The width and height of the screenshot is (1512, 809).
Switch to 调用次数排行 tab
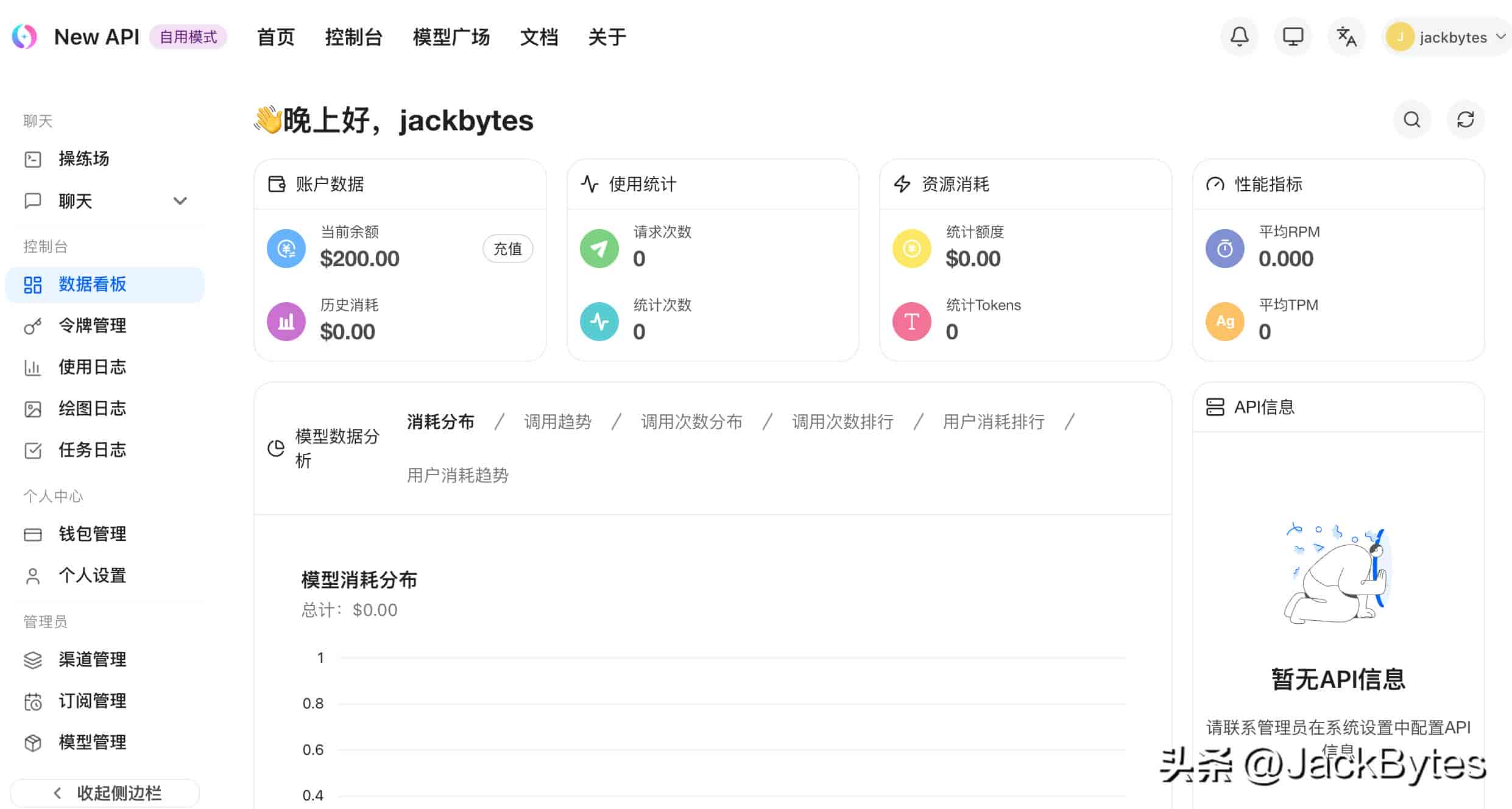[x=843, y=422]
